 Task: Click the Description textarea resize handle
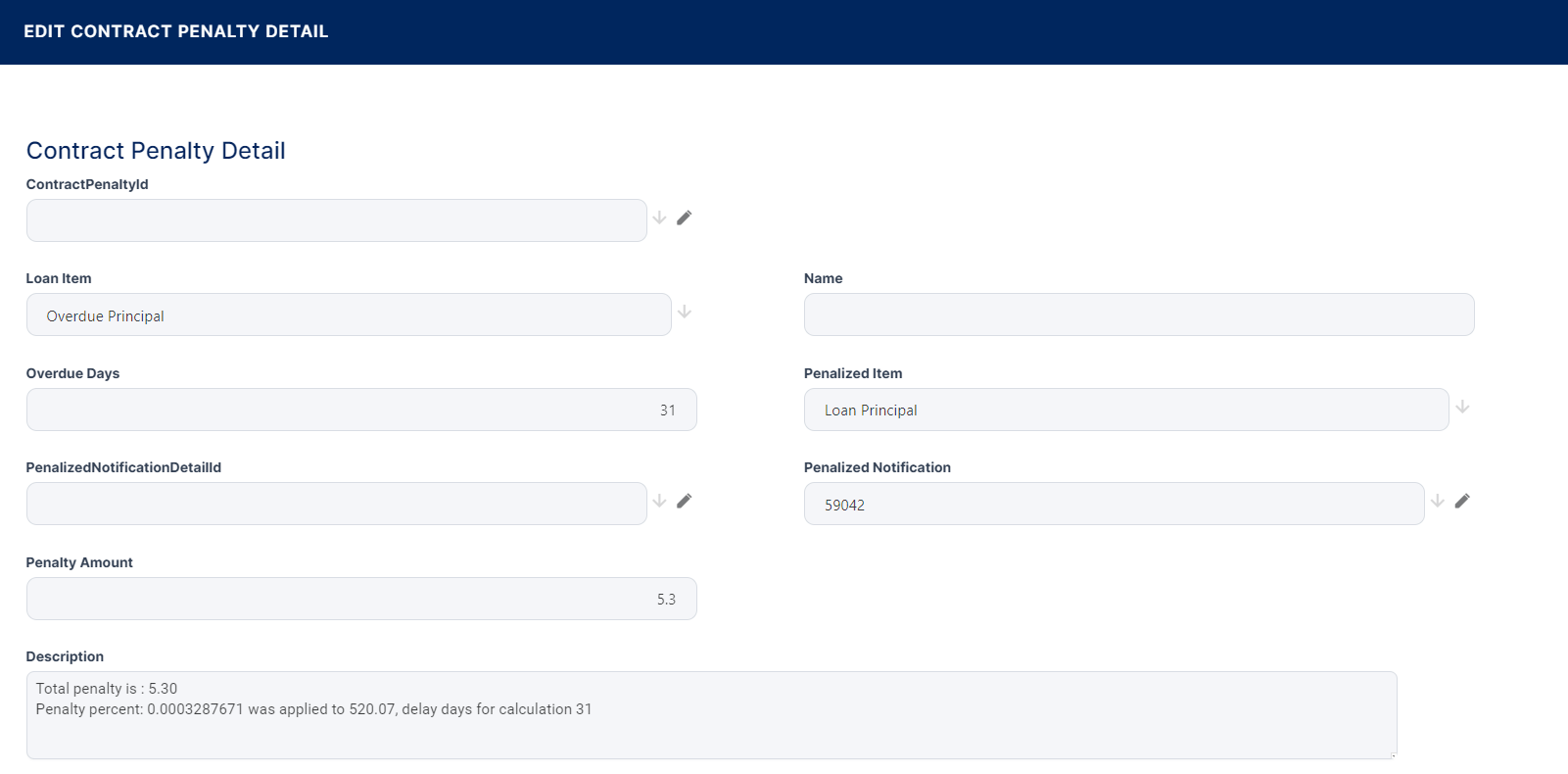tap(1392, 754)
